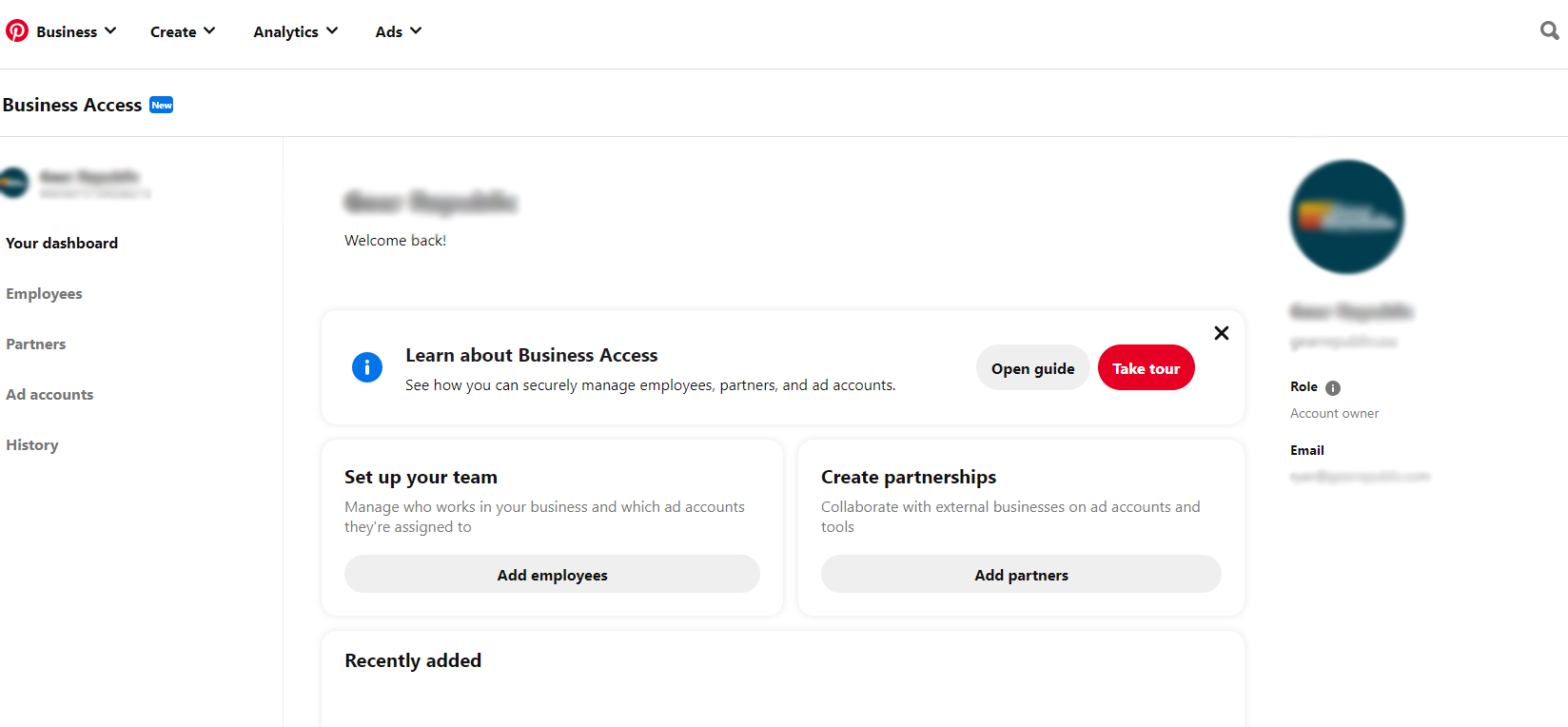
Task: Dismiss the Learn about Business Access banner
Action: click(1222, 333)
